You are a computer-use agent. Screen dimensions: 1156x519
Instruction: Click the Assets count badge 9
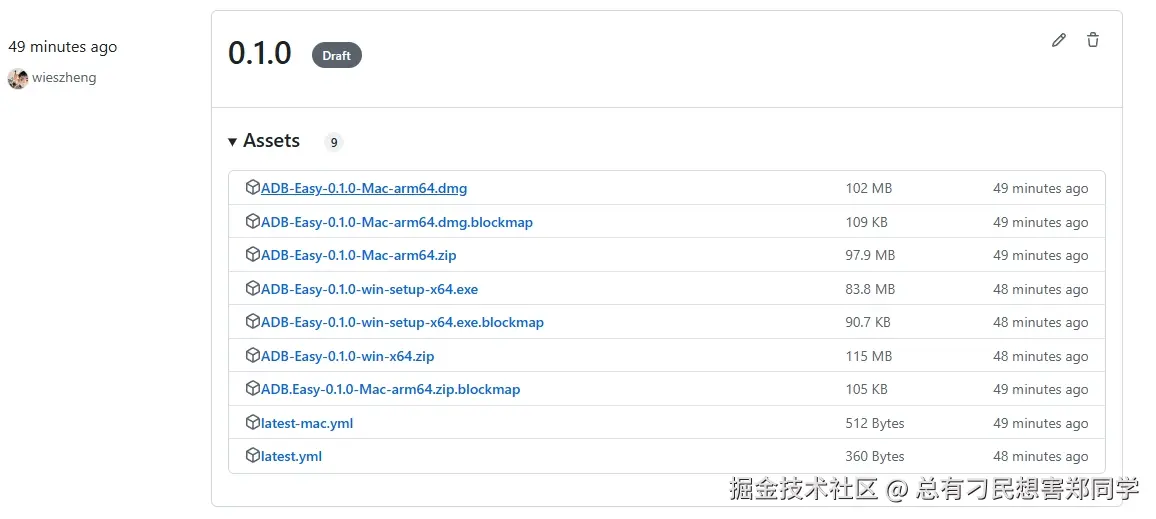click(334, 142)
